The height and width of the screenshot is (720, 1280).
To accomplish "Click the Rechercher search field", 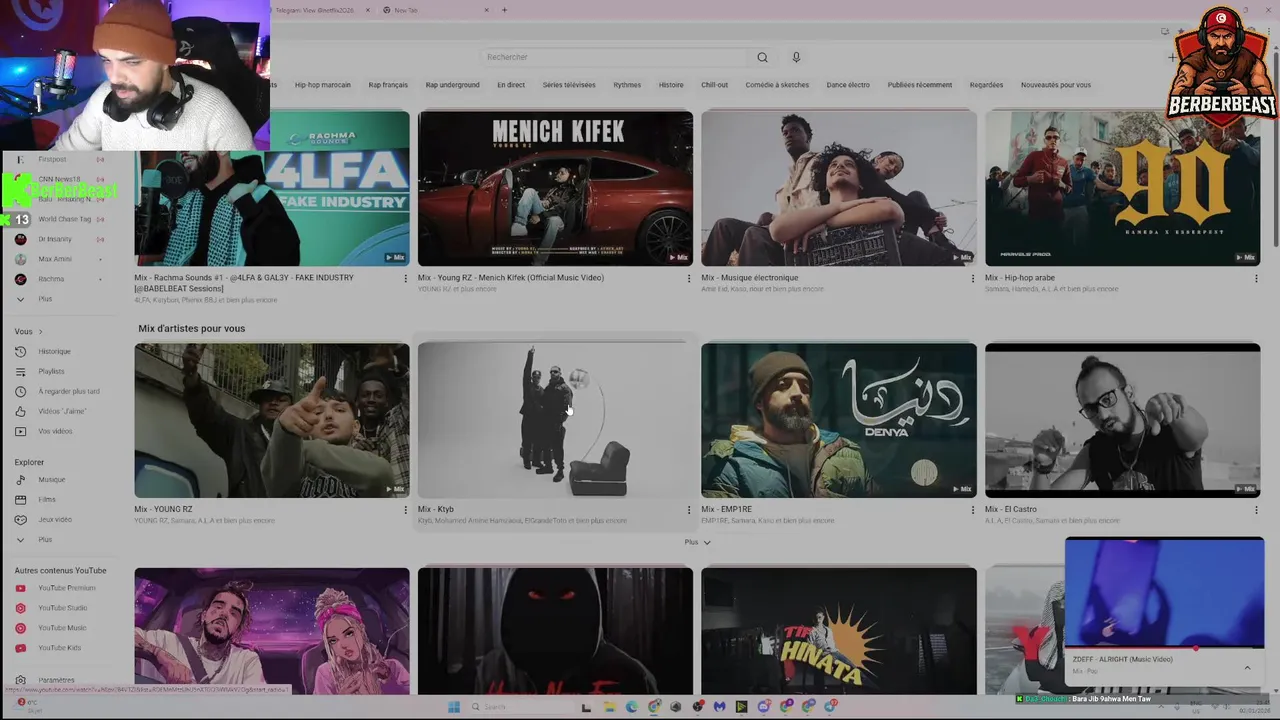I will (x=612, y=57).
